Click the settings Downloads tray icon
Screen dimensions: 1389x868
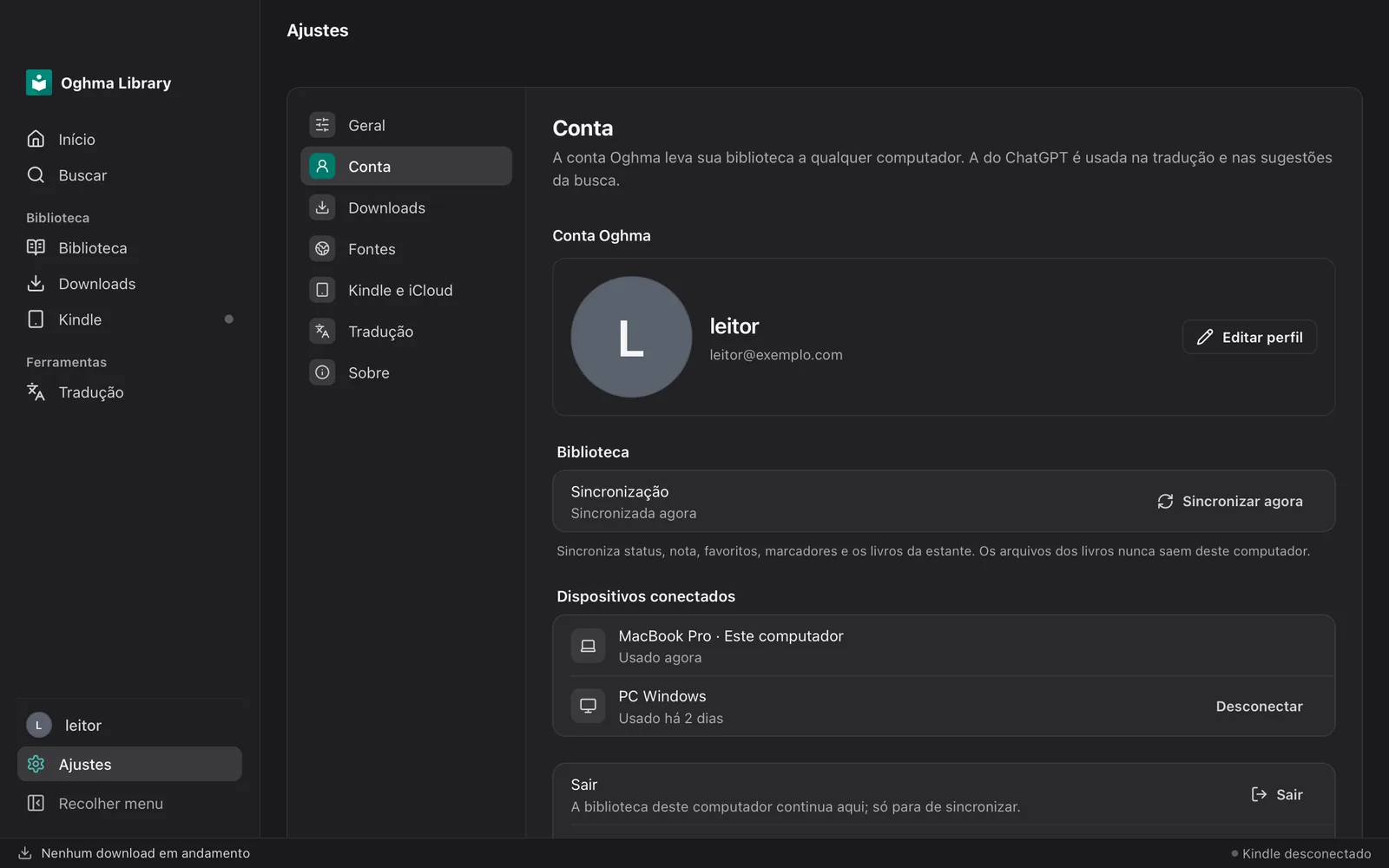click(x=322, y=207)
